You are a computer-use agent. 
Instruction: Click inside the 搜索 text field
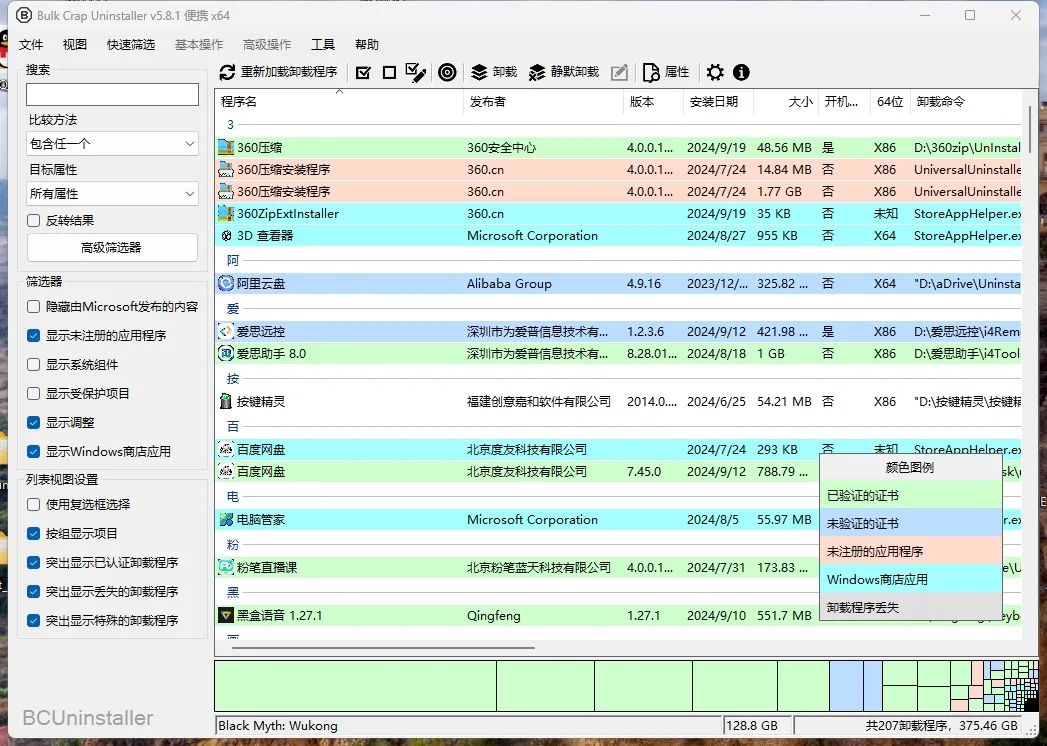tap(112, 94)
